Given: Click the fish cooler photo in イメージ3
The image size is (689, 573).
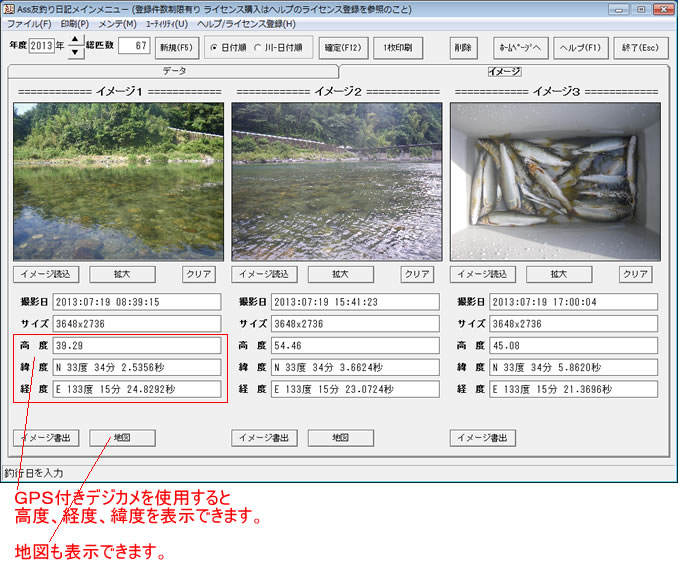Looking at the screenshot, I should (555, 181).
